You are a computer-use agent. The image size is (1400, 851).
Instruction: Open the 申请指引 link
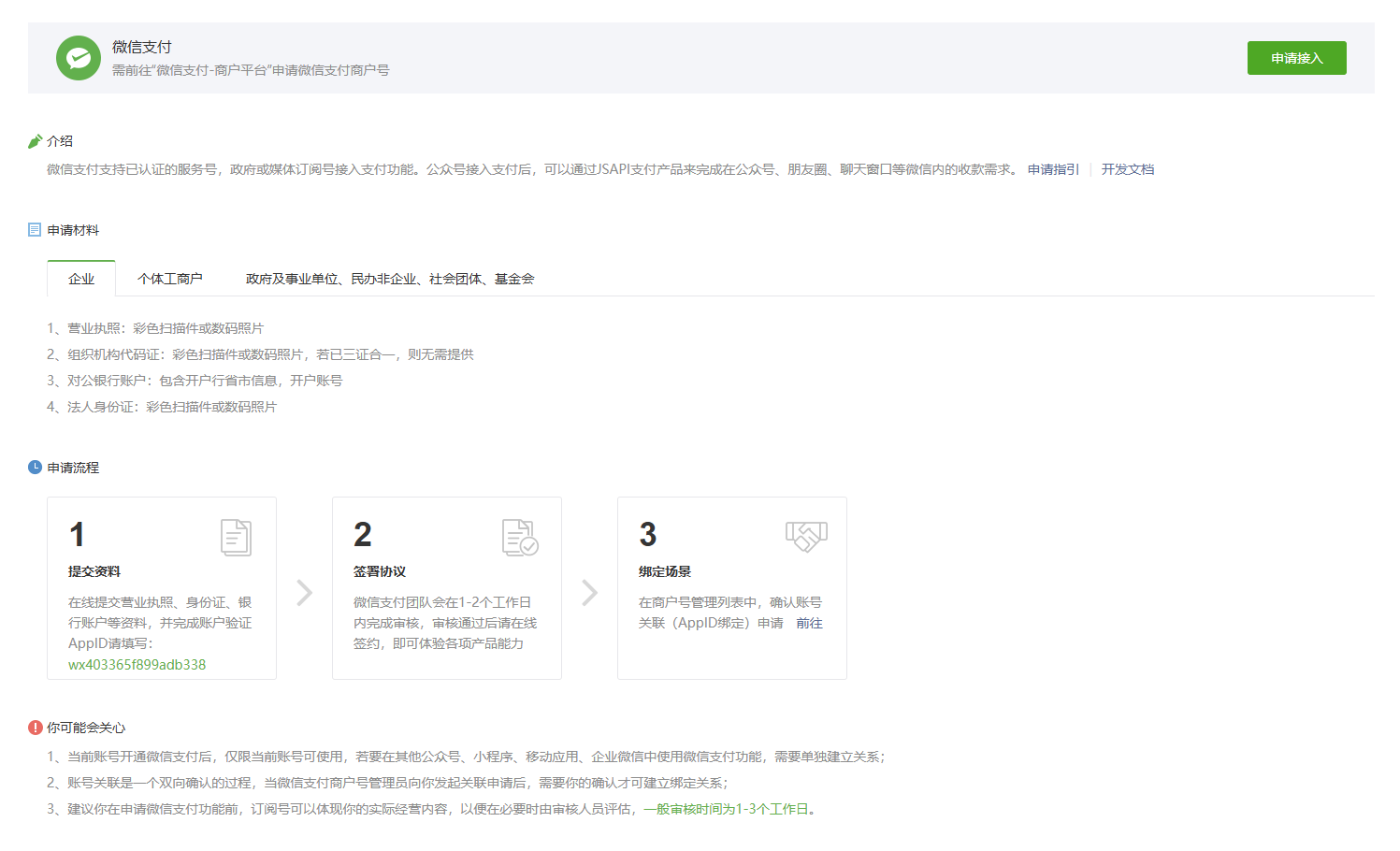click(1053, 169)
